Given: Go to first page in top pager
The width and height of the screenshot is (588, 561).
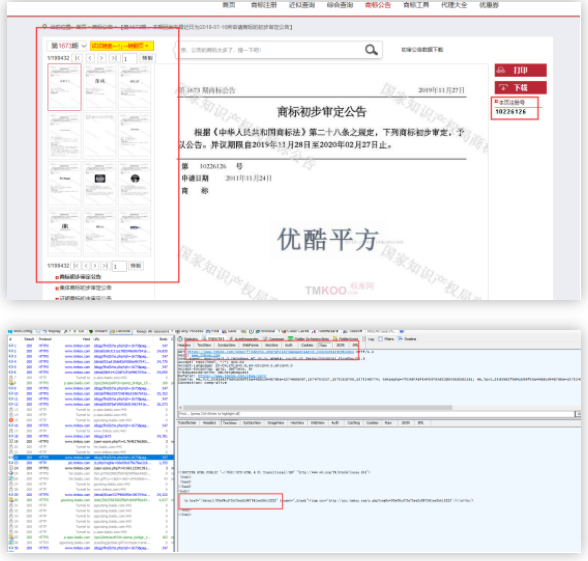Looking at the screenshot, I should point(78,58).
